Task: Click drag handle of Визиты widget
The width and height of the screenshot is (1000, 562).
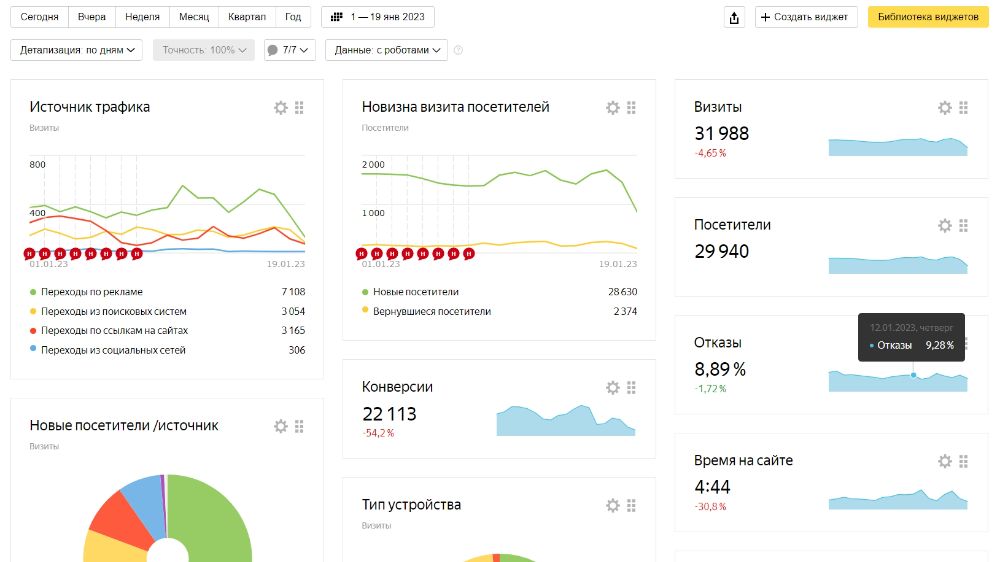Action: [x=964, y=108]
